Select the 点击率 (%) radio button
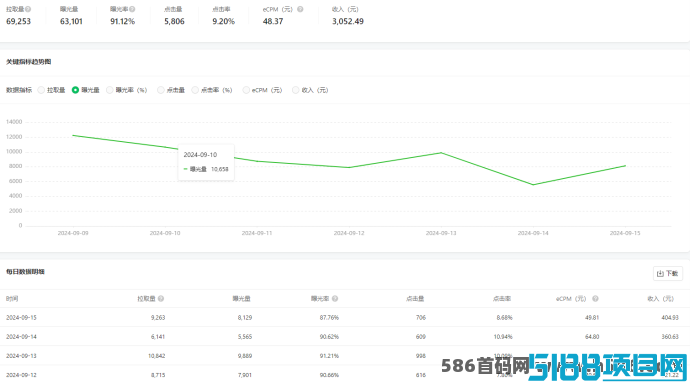Screen dimensions: 690x383 click(195, 90)
